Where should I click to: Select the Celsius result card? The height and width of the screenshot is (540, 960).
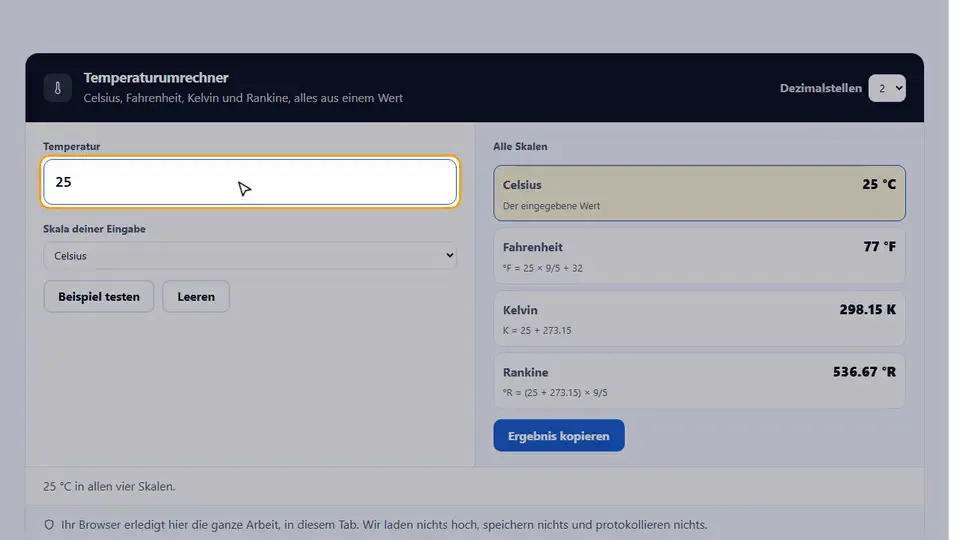699,193
